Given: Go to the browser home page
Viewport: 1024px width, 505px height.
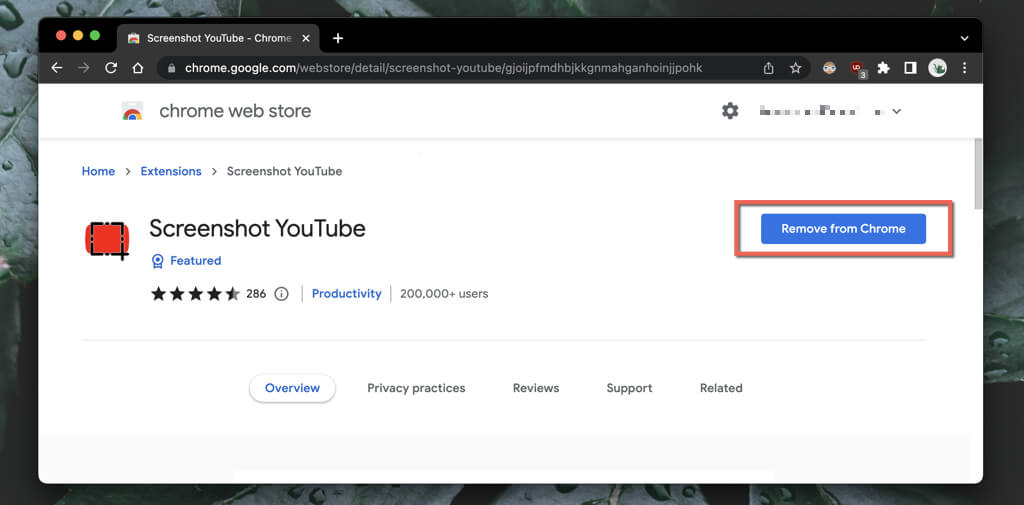Looking at the screenshot, I should pos(138,68).
